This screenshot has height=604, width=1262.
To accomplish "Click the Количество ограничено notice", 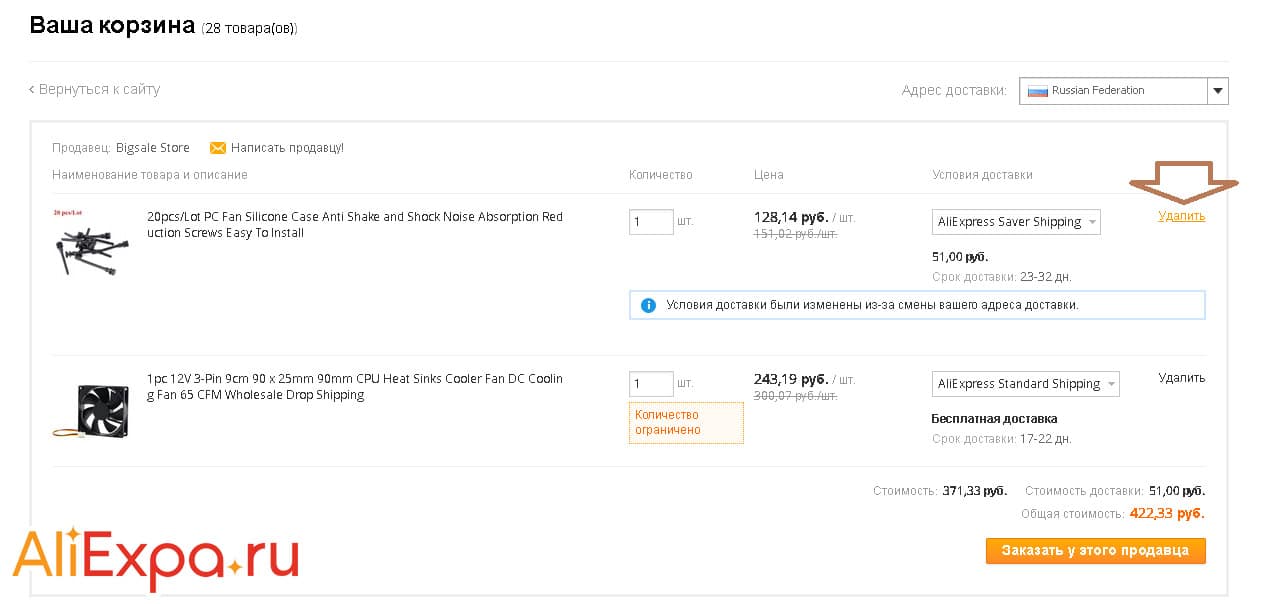I will [686, 422].
